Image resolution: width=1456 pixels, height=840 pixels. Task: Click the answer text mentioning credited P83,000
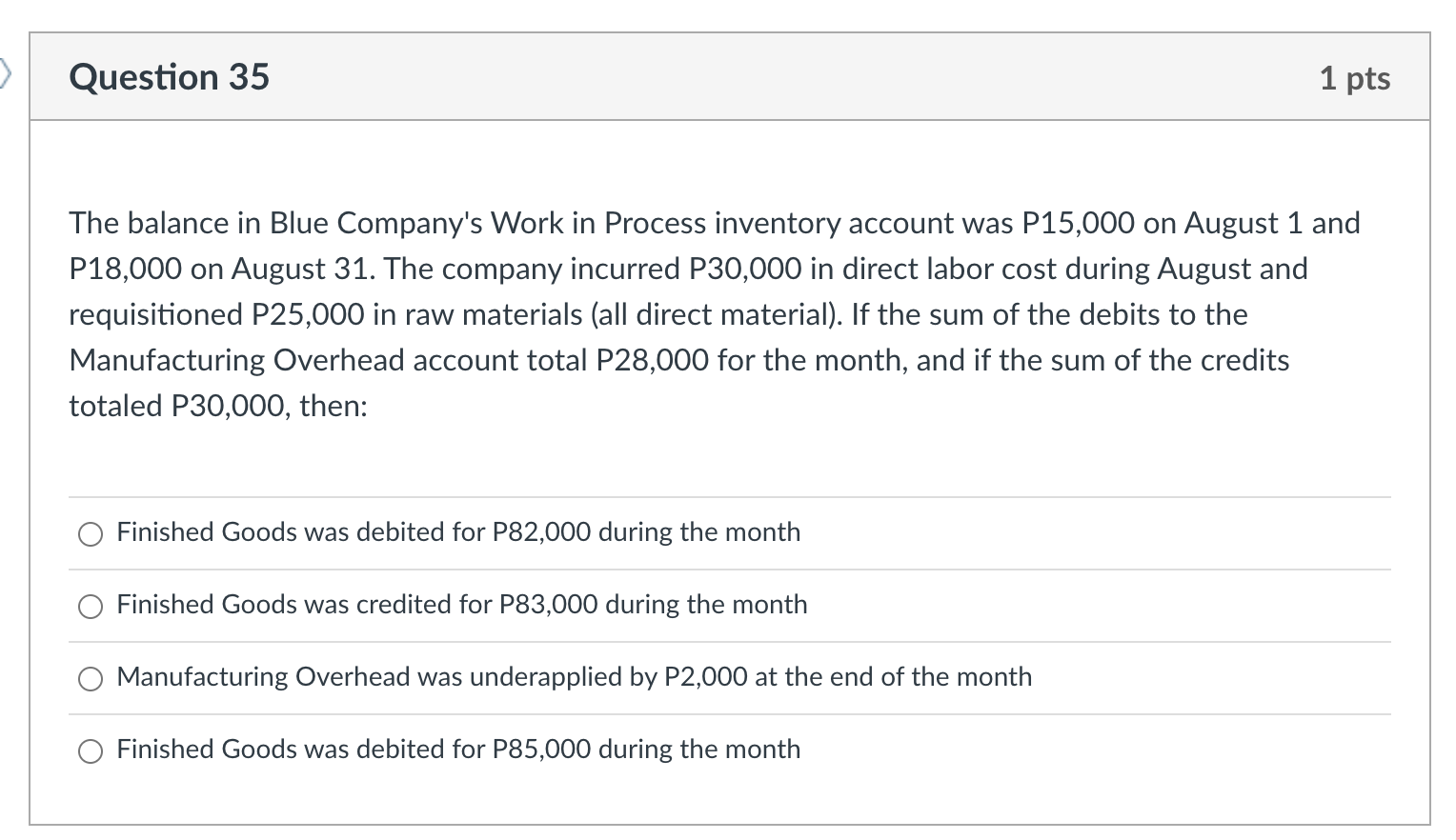(x=461, y=606)
